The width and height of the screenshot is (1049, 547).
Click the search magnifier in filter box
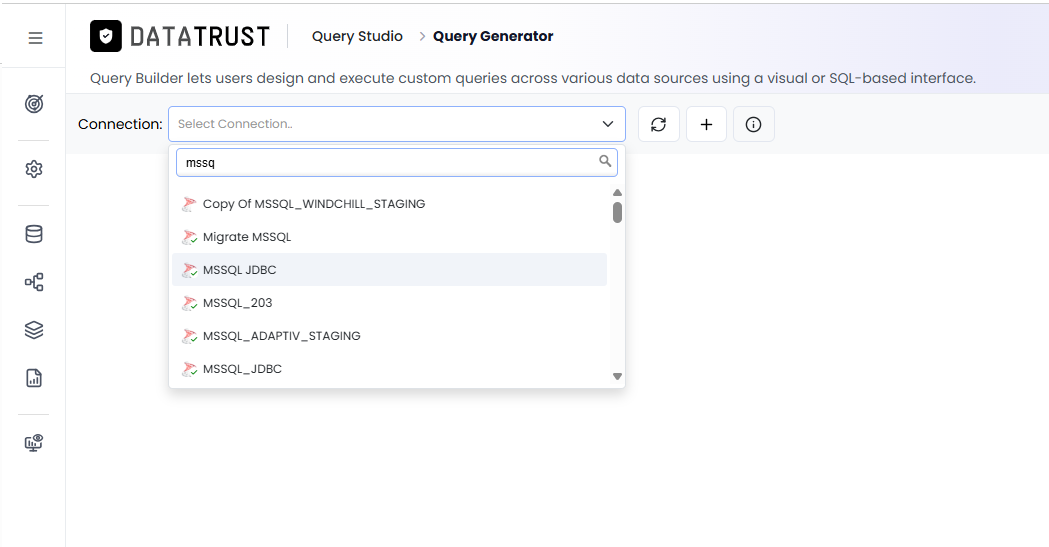tap(605, 161)
